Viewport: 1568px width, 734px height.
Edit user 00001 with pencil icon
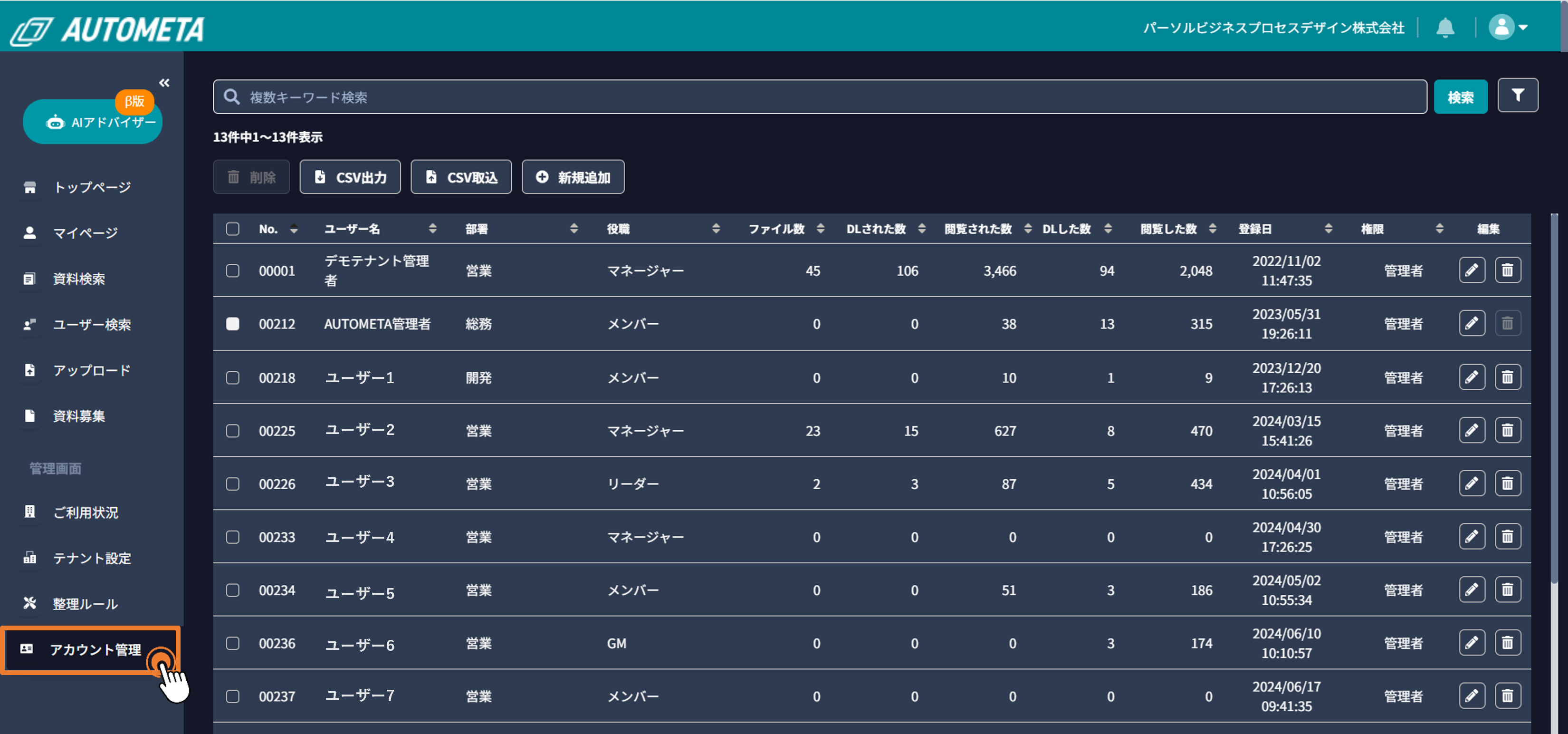tap(1472, 270)
